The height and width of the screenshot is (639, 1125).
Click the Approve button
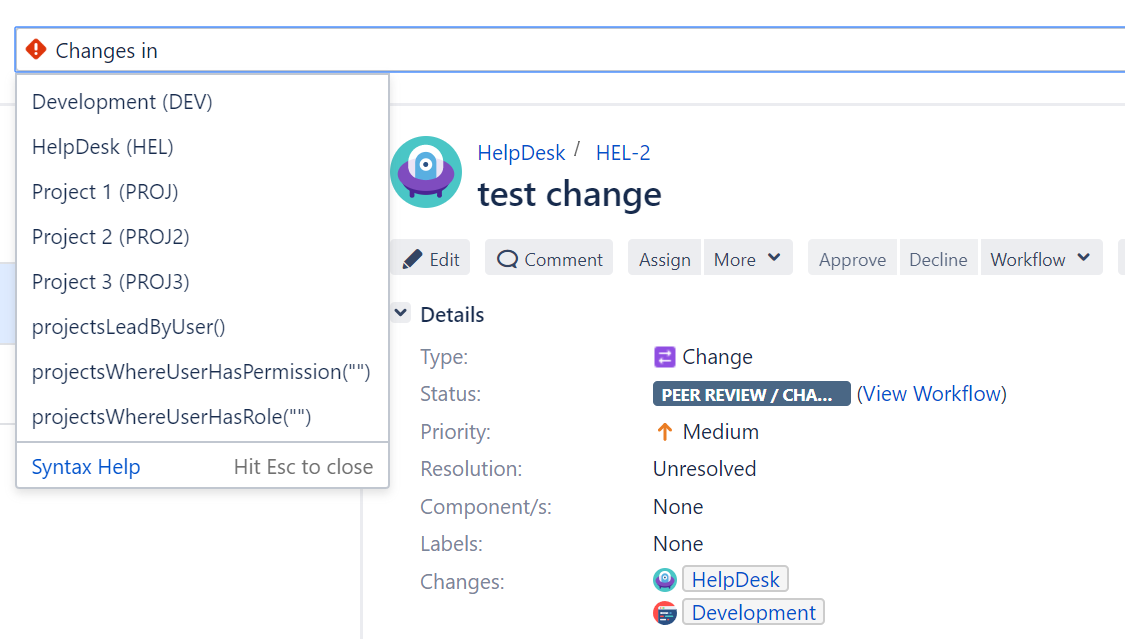852,259
